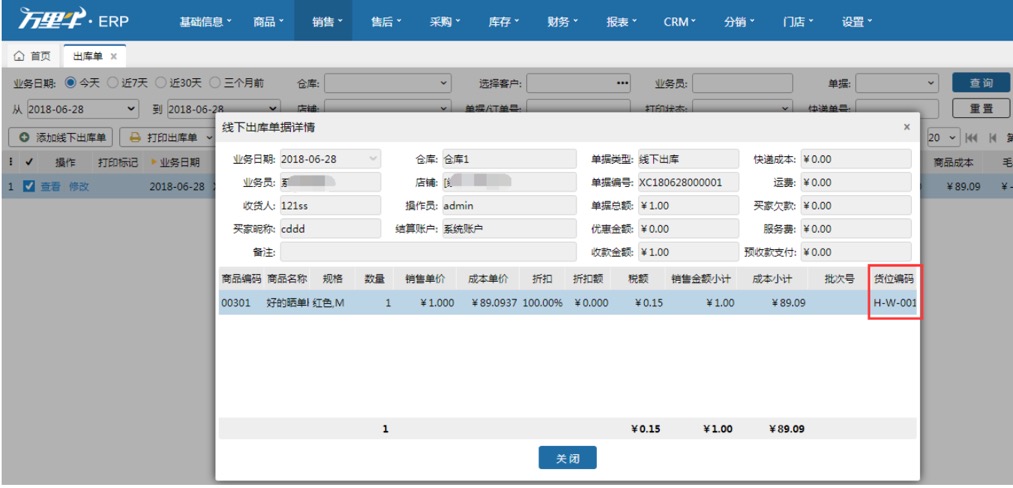Viewport: 1013px width, 488px height.
Task: Click the 单据编号 field XC180628000001
Action: 689,182
